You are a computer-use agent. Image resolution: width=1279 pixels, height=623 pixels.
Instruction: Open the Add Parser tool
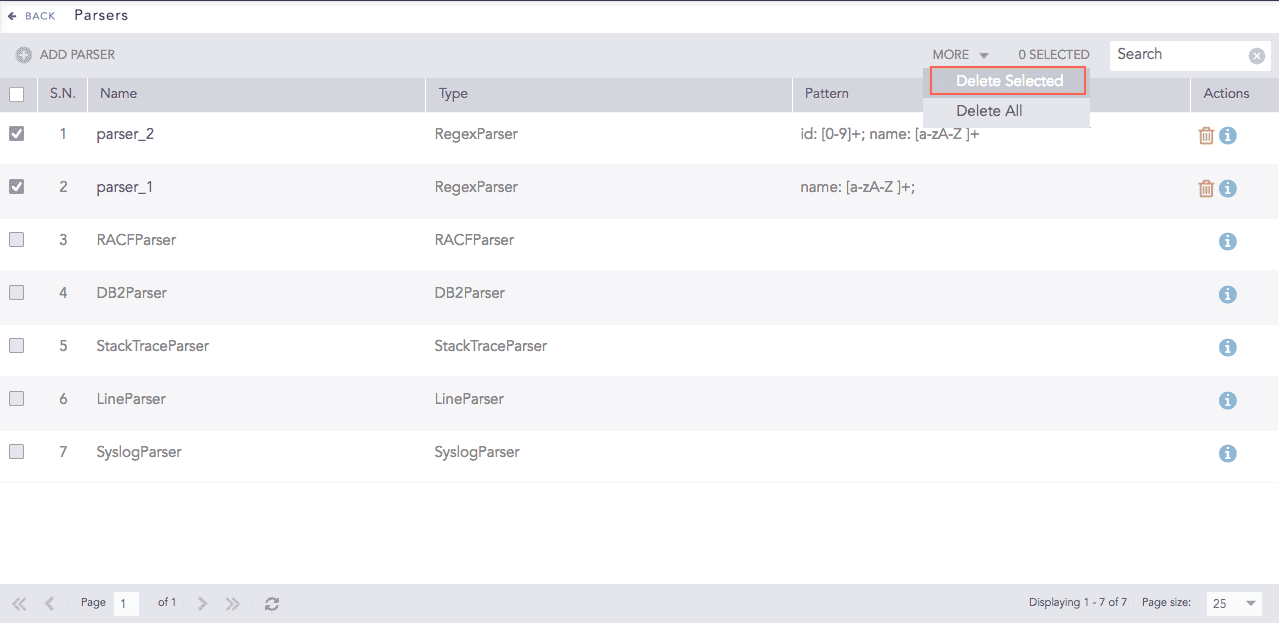(x=64, y=54)
